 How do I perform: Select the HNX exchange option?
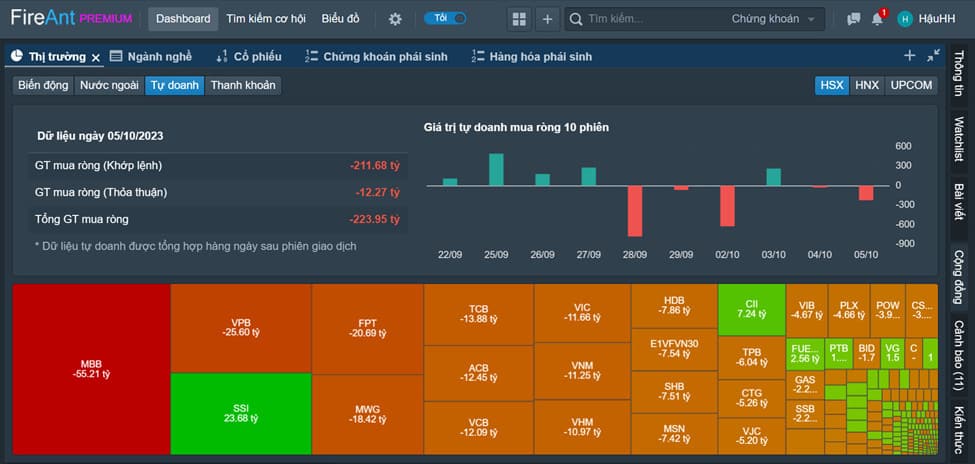click(866, 85)
